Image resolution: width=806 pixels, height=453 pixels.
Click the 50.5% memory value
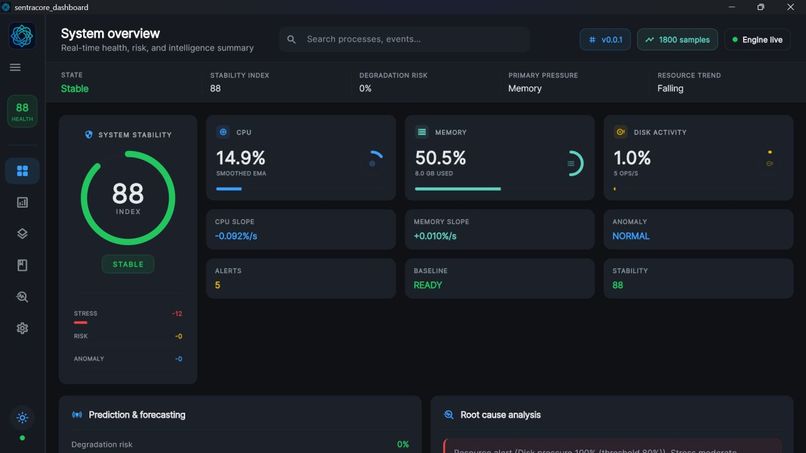(x=441, y=158)
